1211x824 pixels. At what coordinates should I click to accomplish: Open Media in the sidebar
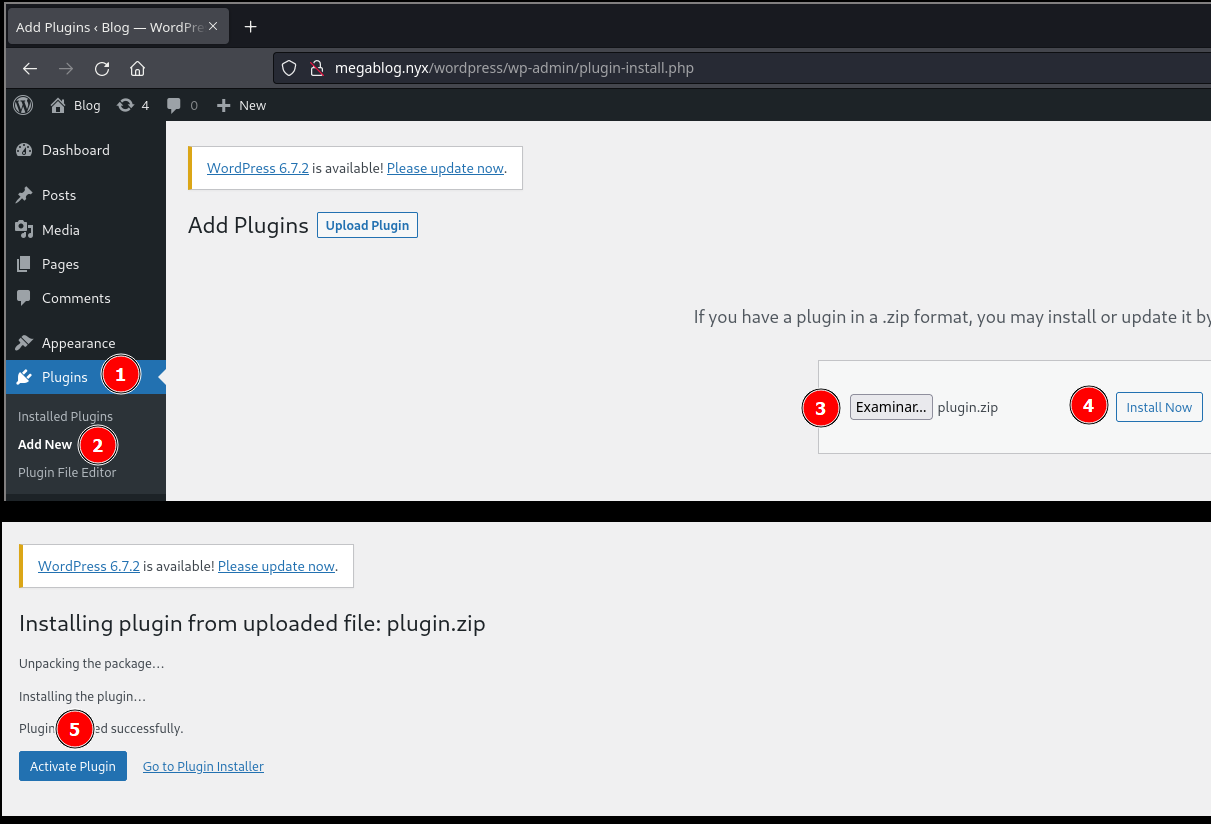[60, 230]
